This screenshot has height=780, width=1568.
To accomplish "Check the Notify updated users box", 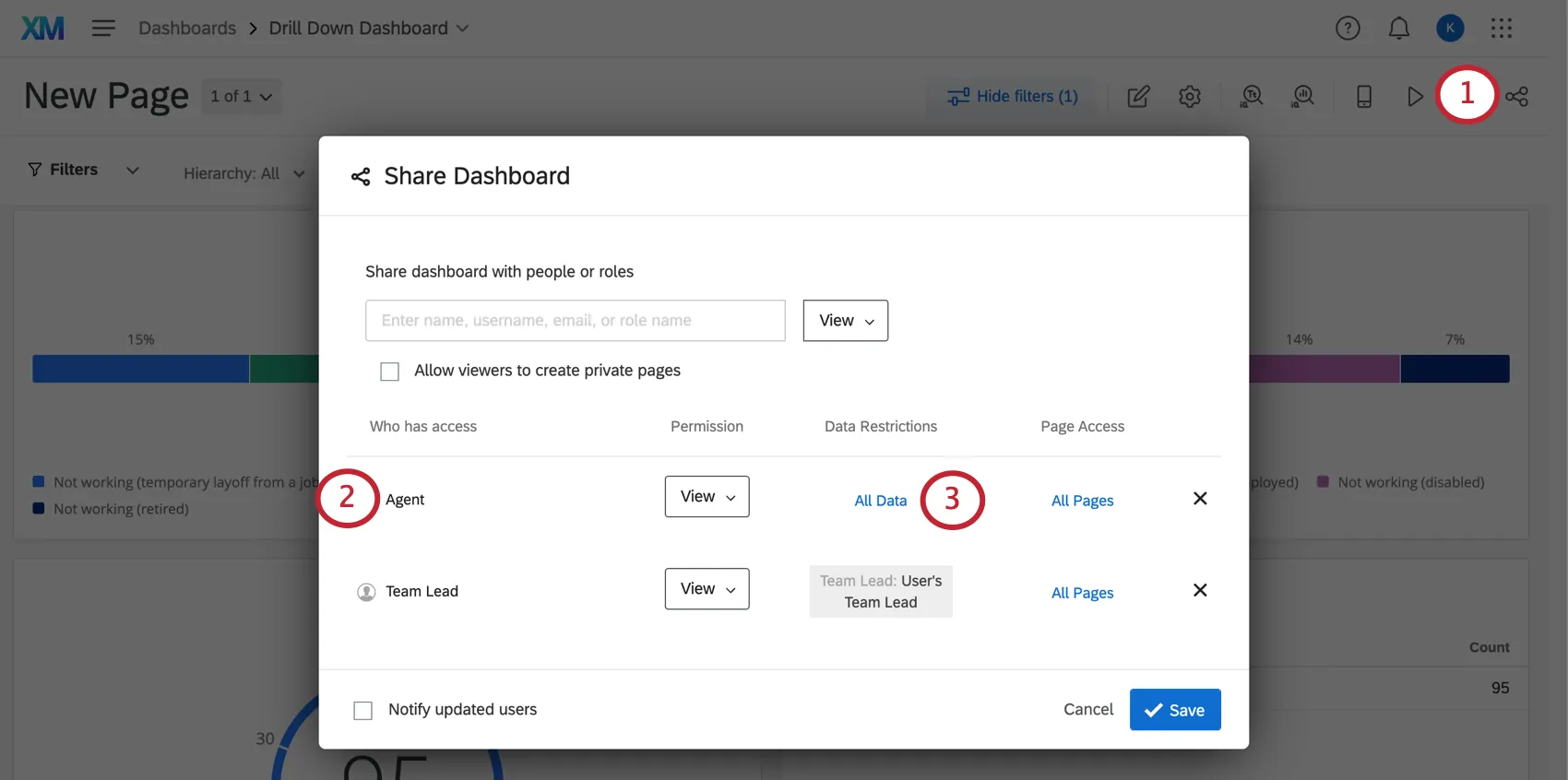I will pyautogui.click(x=363, y=711).
